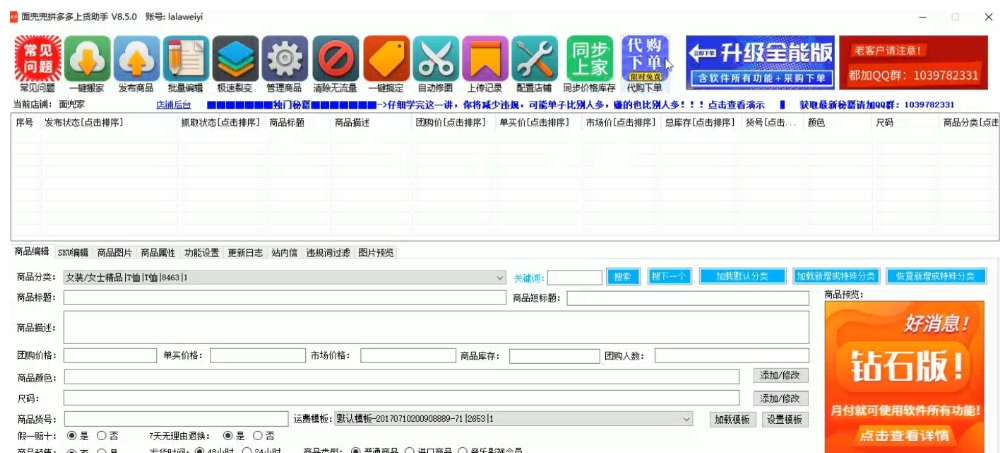Click the 代购下单 blue icon

click(x=645, y=59)
